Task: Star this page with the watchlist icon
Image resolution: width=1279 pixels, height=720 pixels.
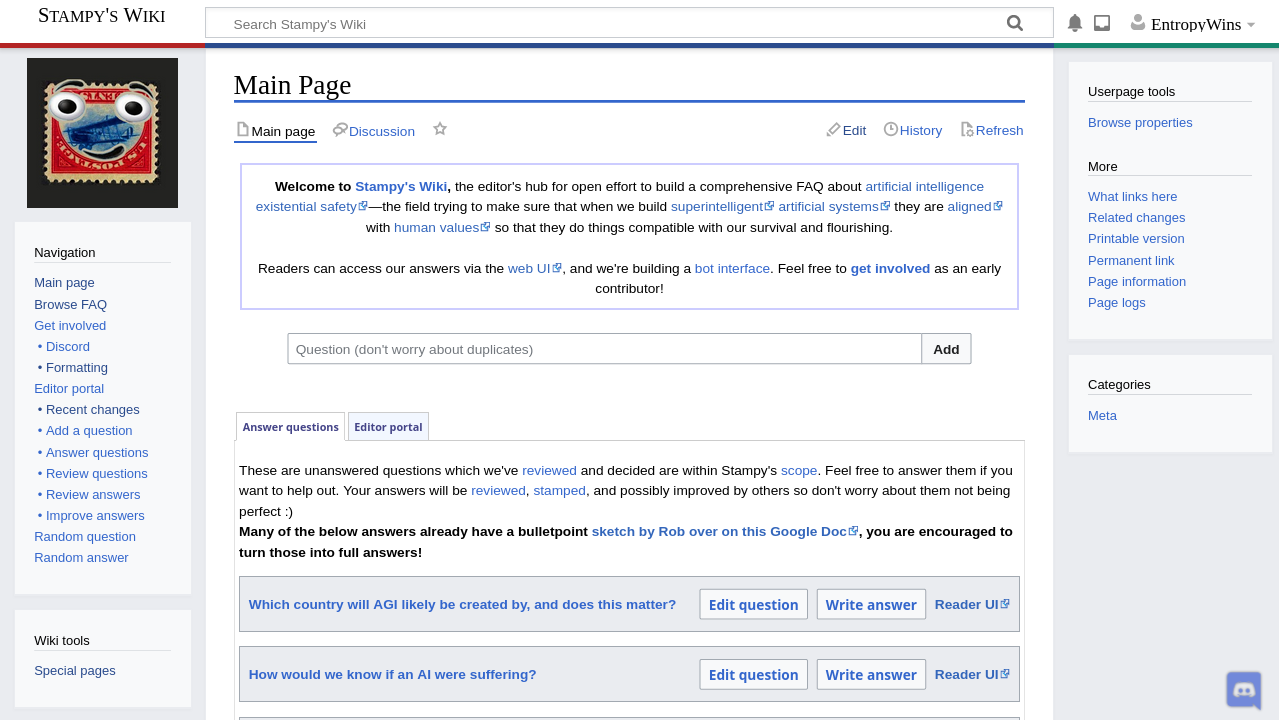Action: pyautogui.click(x=440, y=129)
